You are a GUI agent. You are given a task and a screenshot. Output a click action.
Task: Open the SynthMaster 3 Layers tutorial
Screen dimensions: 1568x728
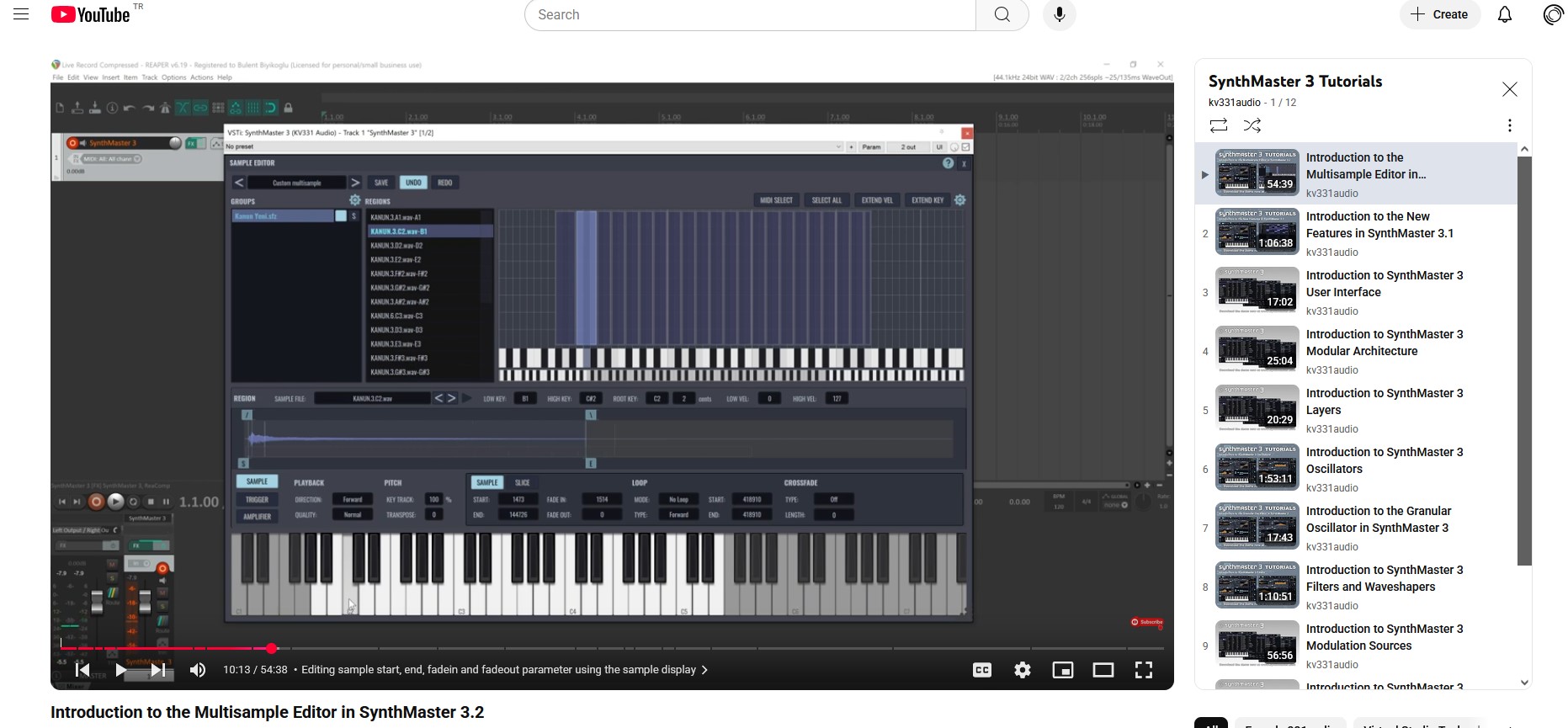[x=1356, y=410]
